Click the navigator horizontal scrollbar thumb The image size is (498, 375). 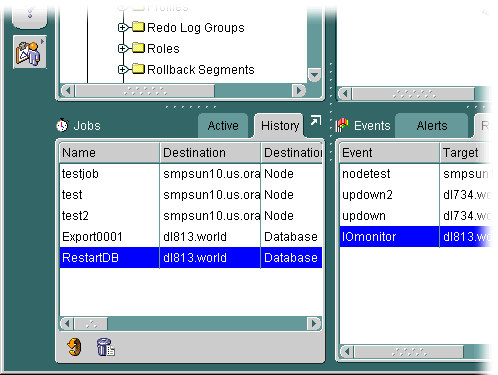coord(145,90)
